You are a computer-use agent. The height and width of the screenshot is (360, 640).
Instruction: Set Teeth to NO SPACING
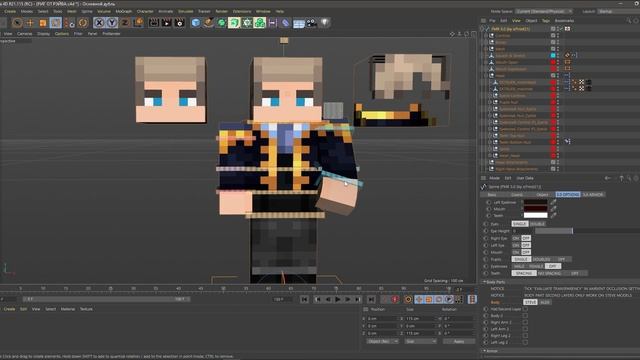[x=549, y=273]
